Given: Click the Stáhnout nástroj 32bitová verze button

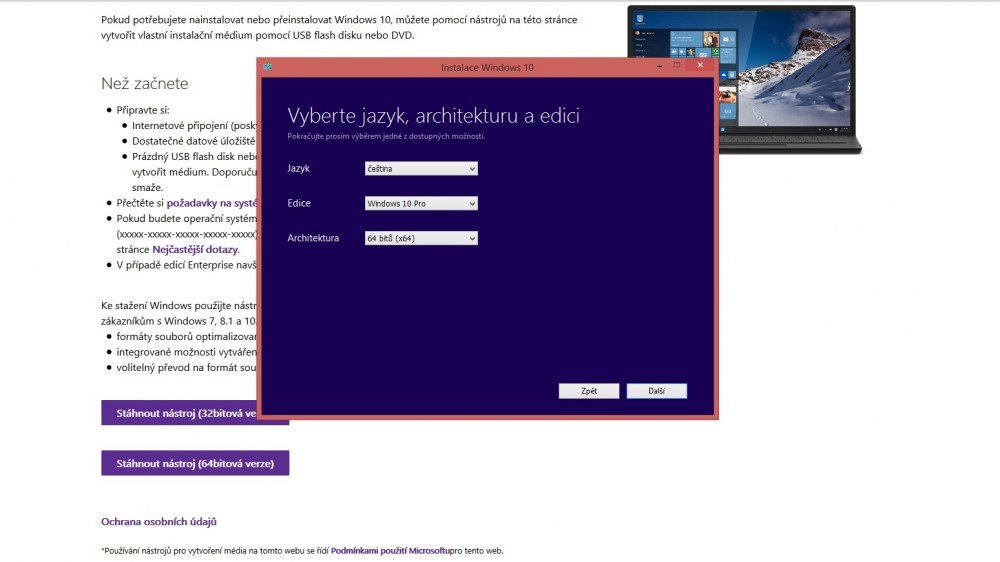Looking at the screenshot, I should [180, 412].
